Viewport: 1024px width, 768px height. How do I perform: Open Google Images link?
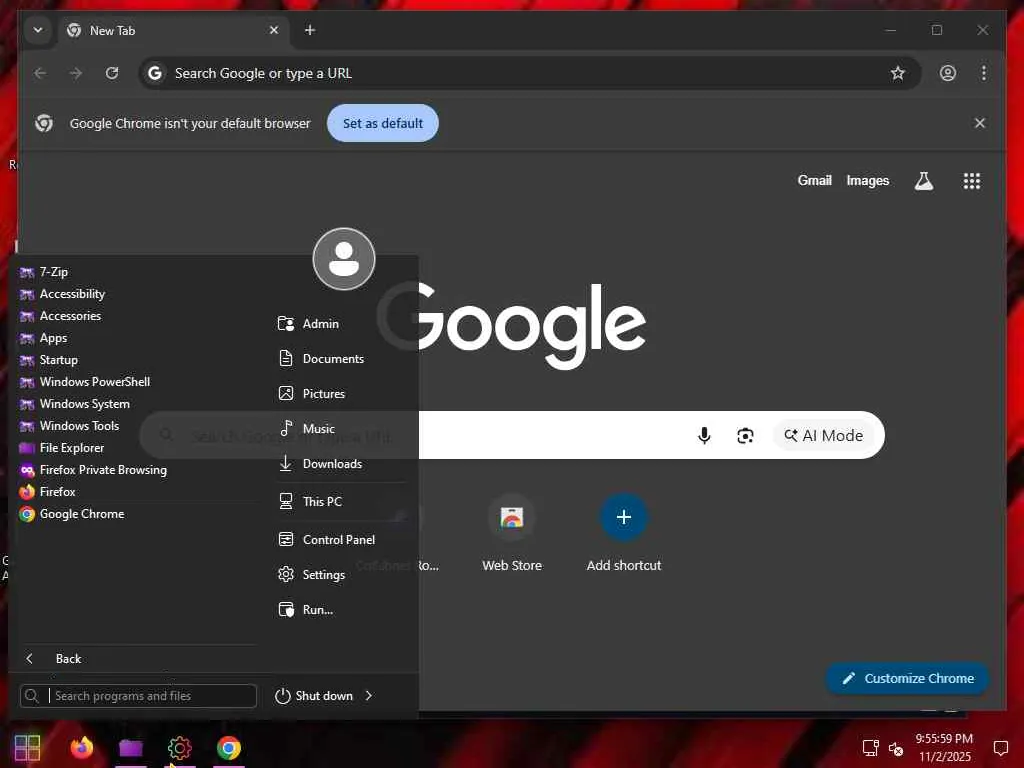point(867,180)
